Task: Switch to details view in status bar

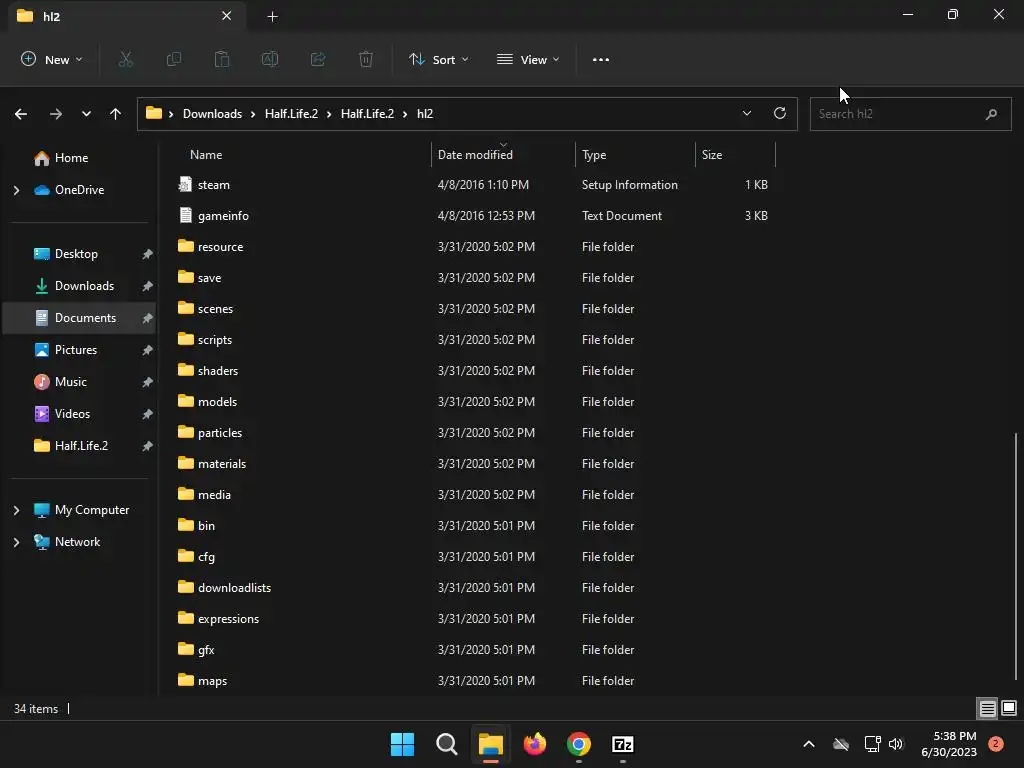Action: click(x=987, y=708)
